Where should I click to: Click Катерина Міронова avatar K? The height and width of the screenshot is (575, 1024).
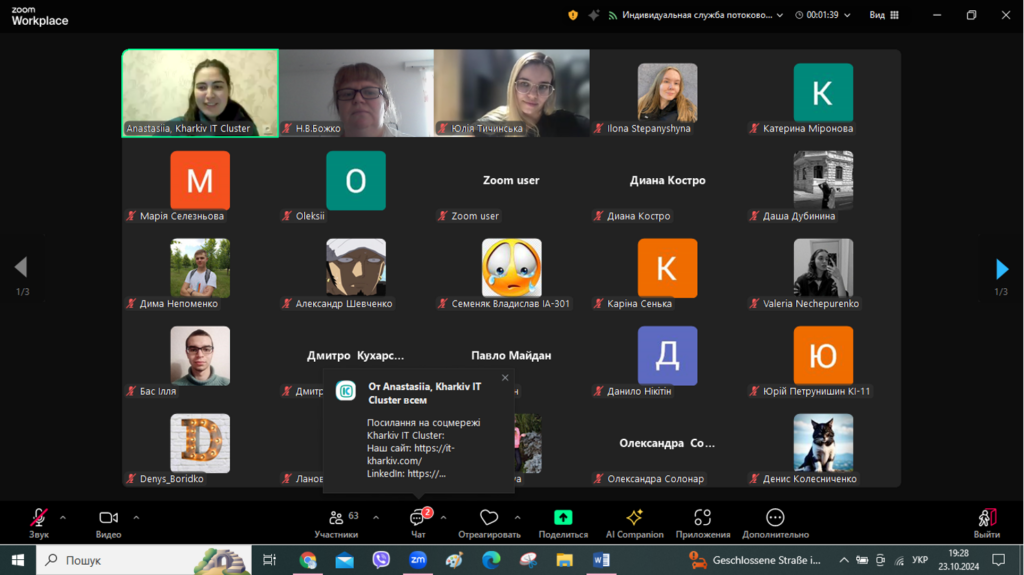(x=823, y=93)
